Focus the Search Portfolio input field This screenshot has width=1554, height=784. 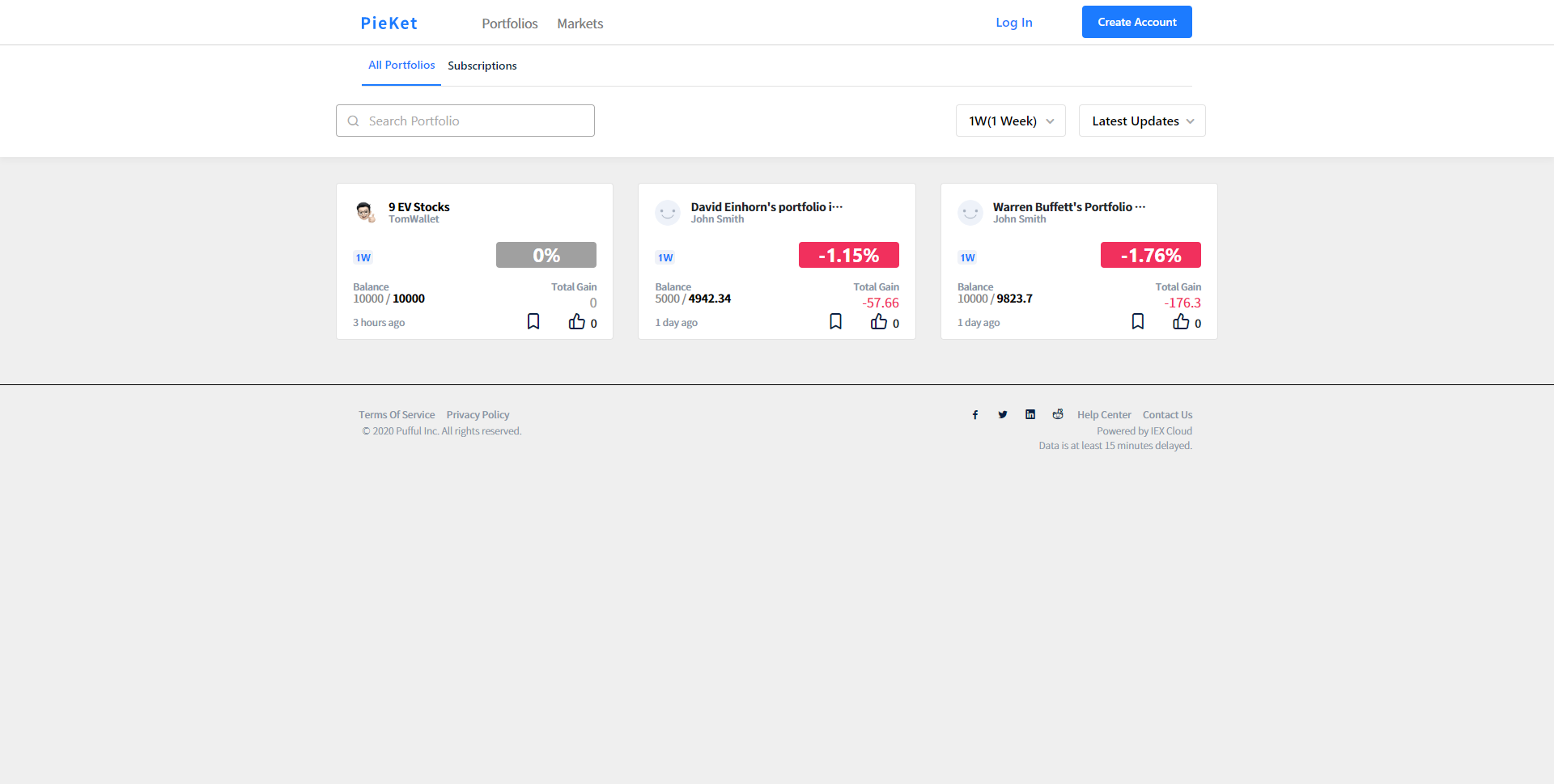465,121
